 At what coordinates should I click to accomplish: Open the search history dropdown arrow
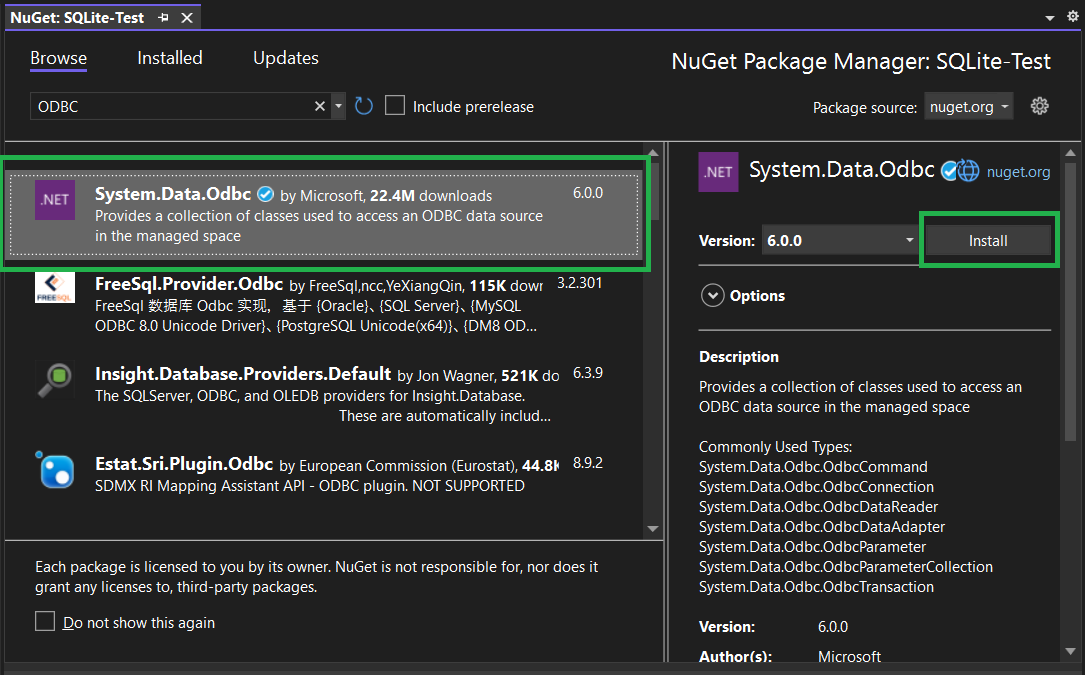(338, 106)
